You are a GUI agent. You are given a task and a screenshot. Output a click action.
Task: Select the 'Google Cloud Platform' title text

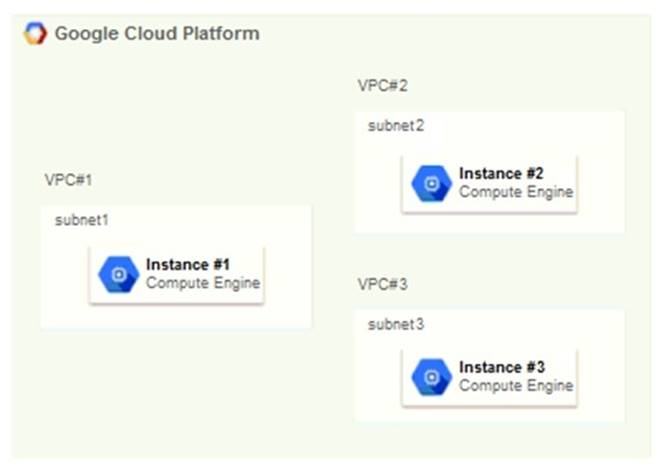157,34
